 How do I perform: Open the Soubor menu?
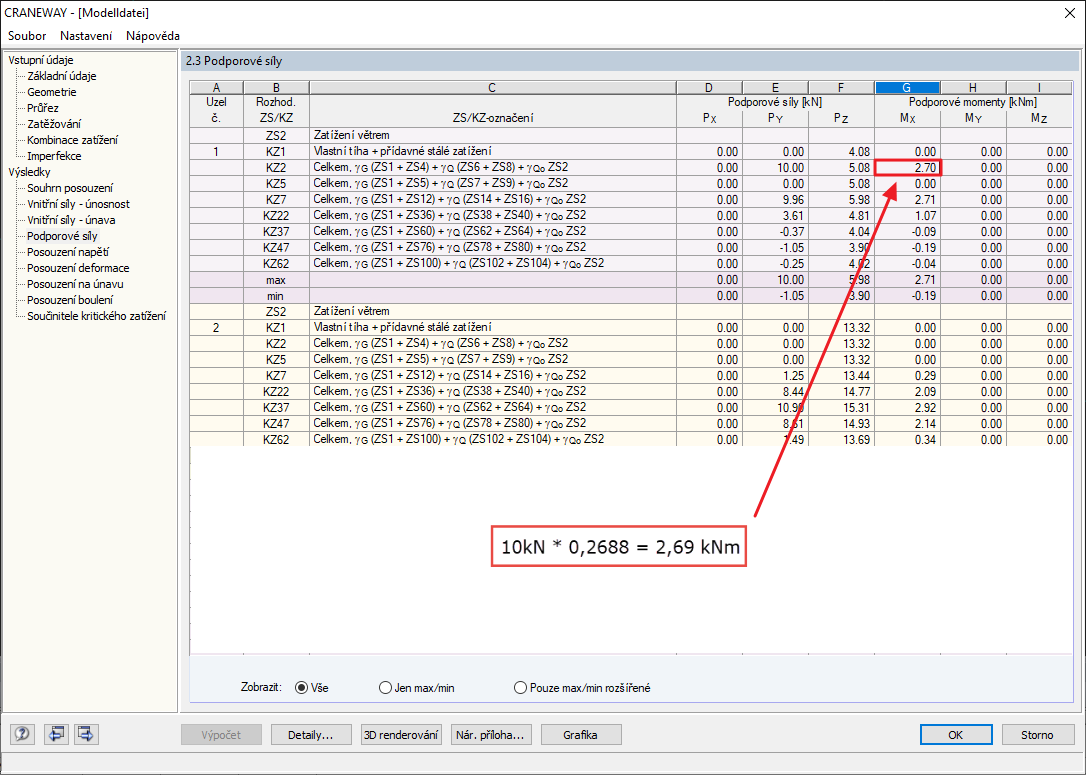[27, 35]
